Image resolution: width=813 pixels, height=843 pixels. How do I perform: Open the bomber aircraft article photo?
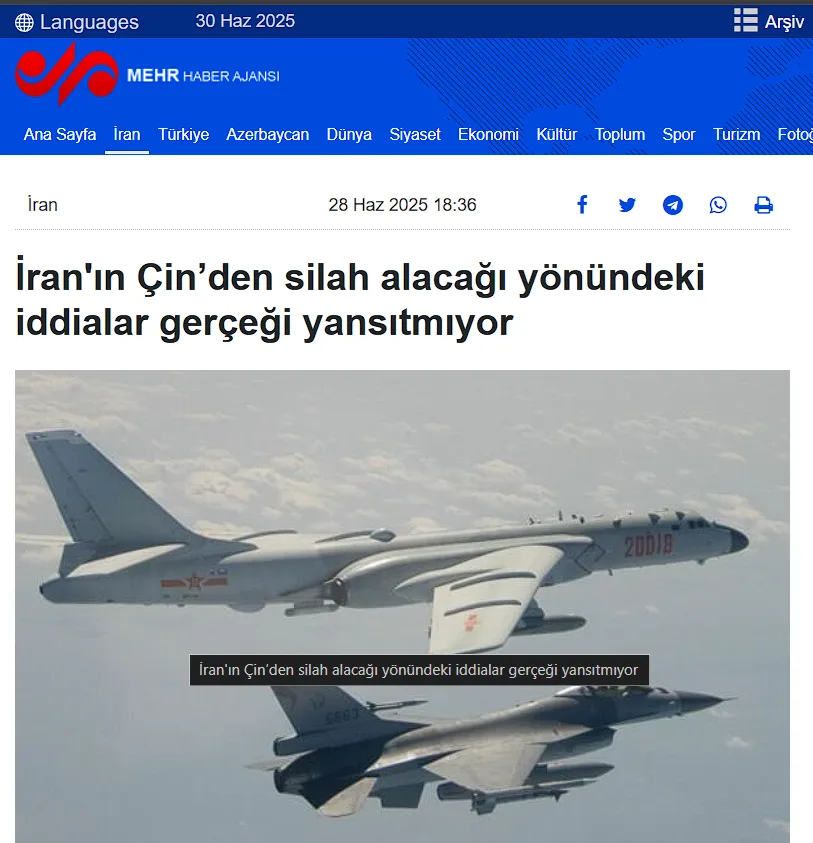[402, 606]
